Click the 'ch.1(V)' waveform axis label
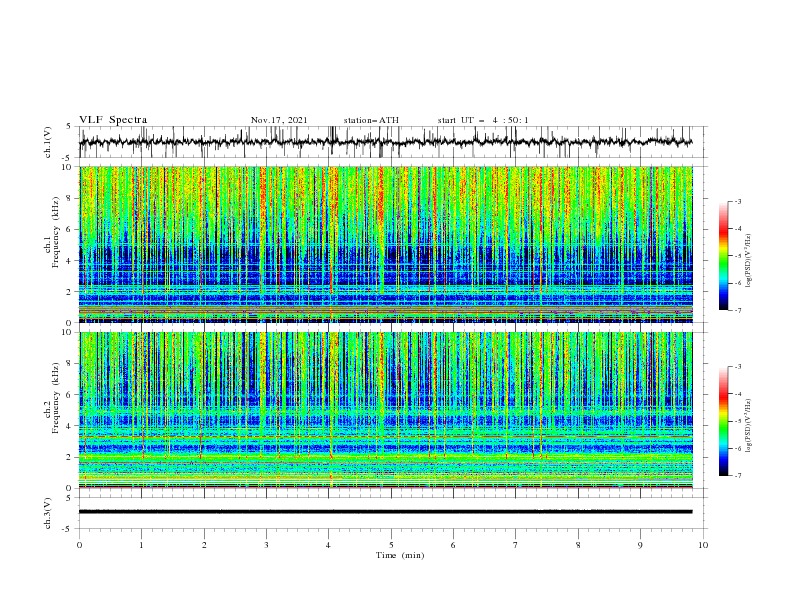The image size is (792, 612). 48,142
